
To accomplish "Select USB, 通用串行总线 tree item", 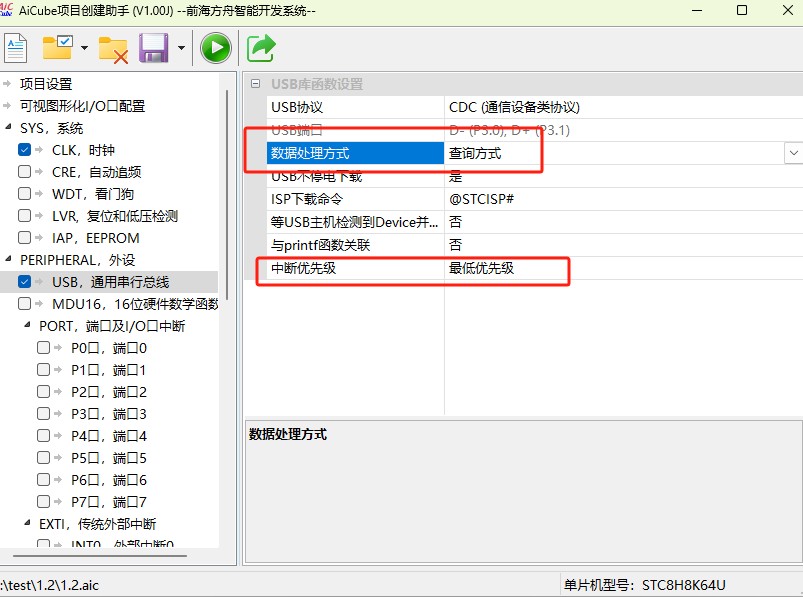I will (x=111, y=282).
